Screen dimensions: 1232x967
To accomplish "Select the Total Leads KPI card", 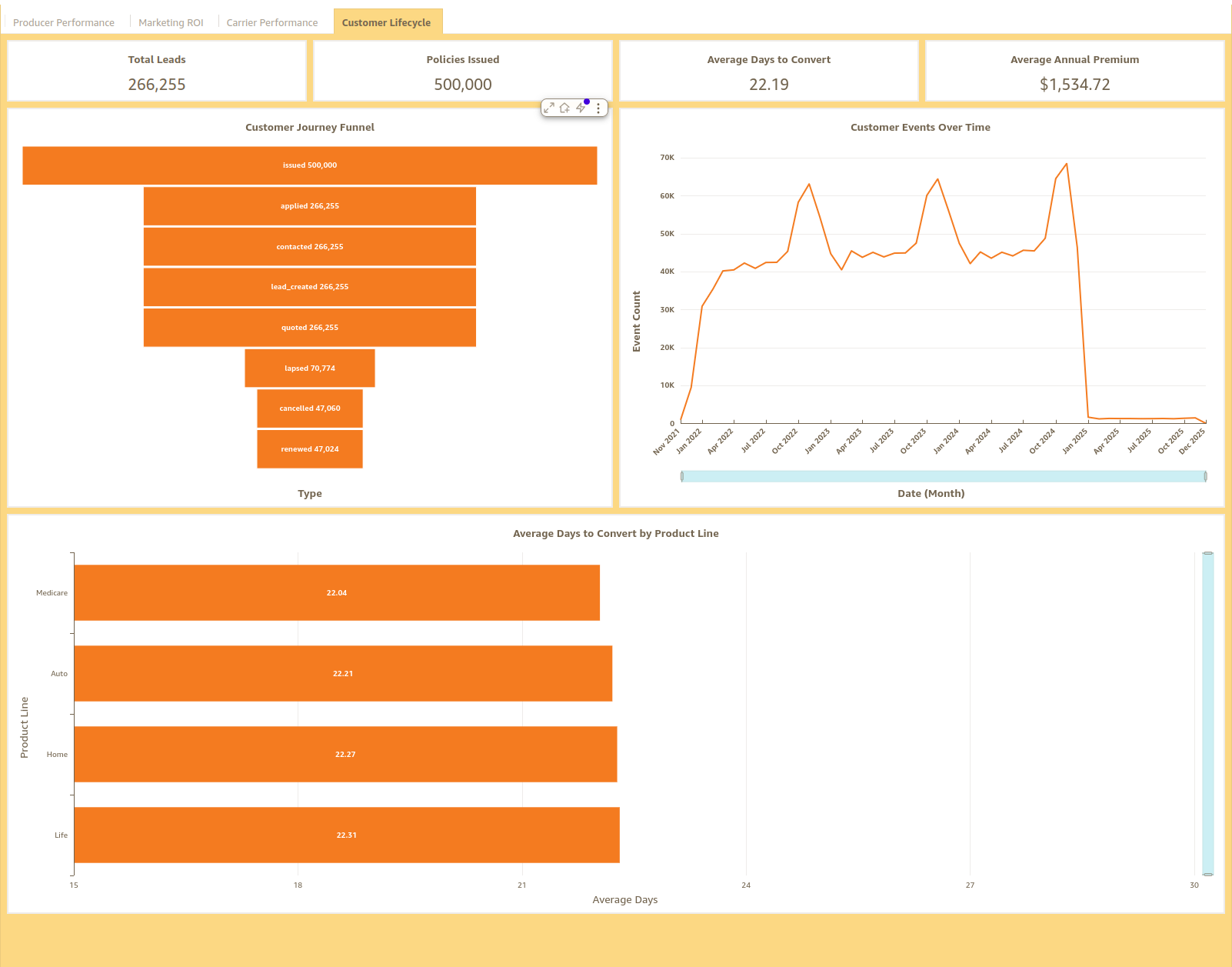I will (x=157, y=70).
